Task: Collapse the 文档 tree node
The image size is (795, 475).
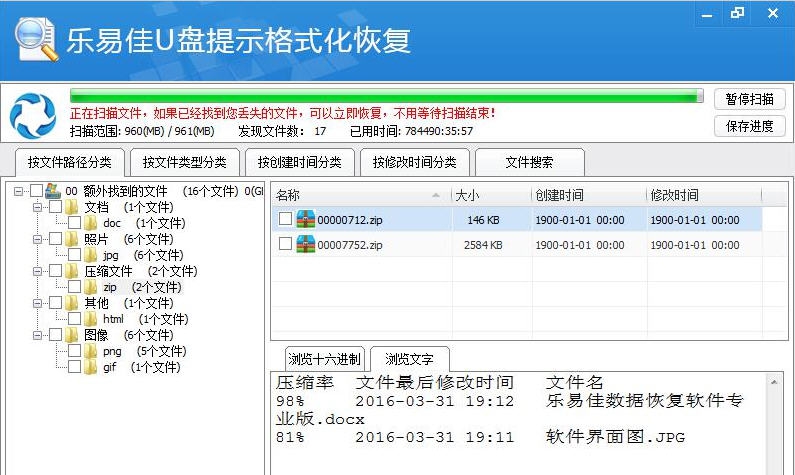Action: pos(38,207)
